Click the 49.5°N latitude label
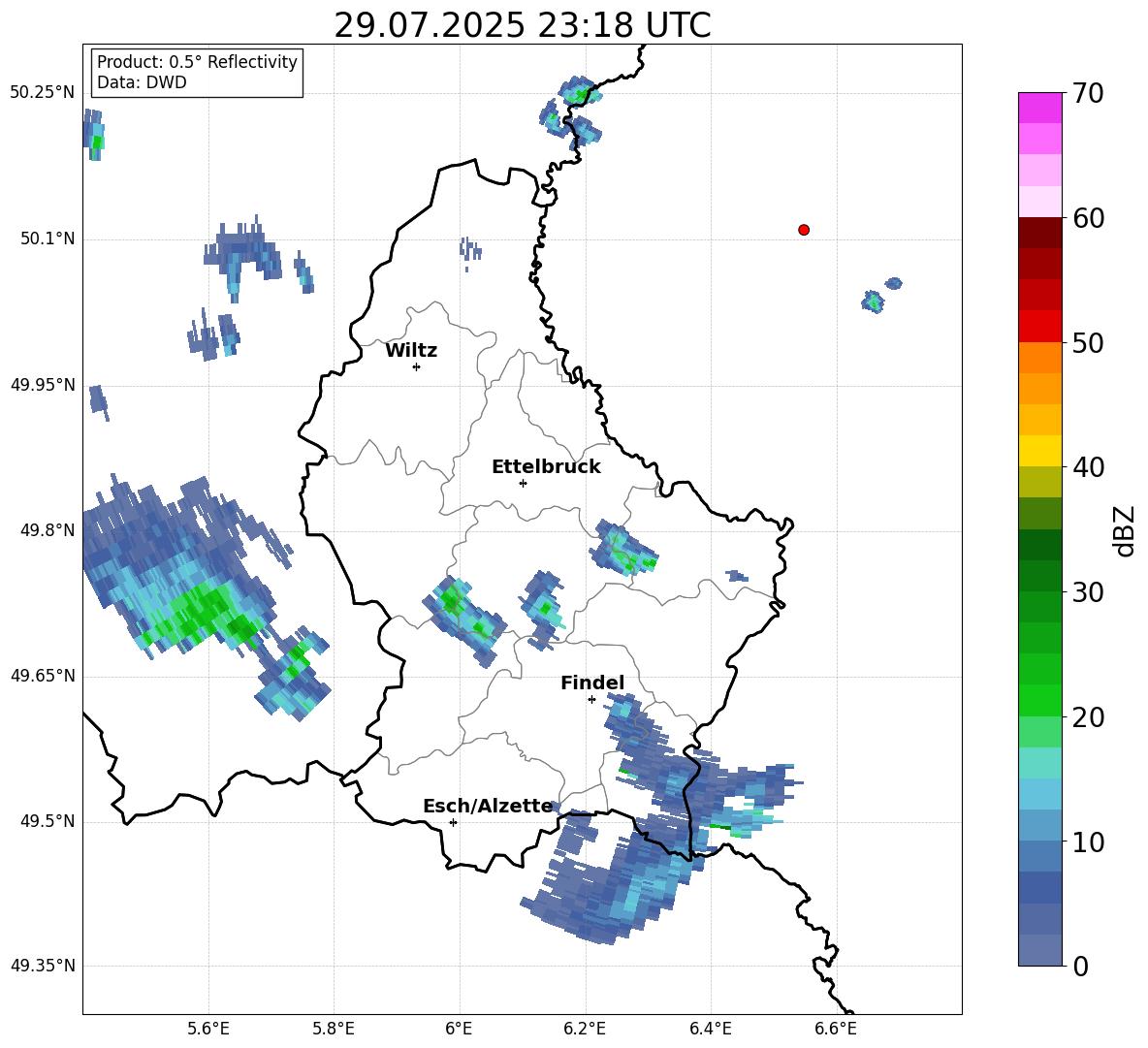This screenshot has height=1048, width=1148. (x=47, y=822)
